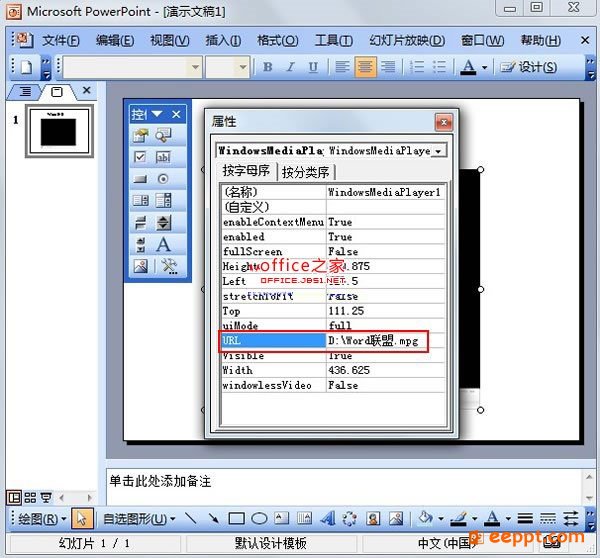Screen dimensions: 600x558
Task: Click the View Code icon in toolbox
Action: (x=163, y=135)
